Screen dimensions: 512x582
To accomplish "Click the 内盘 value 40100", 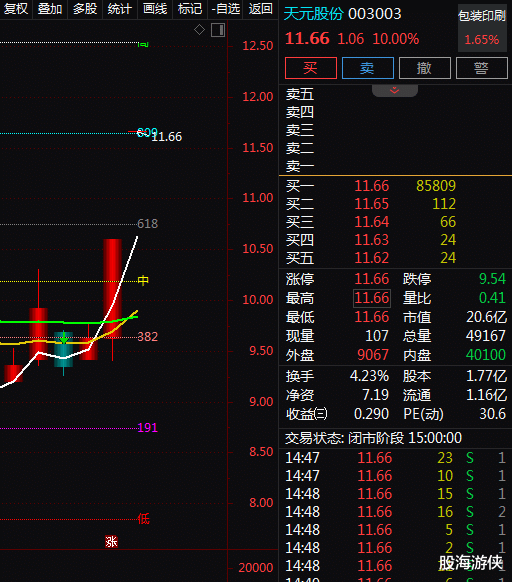I will pos(486,355).
